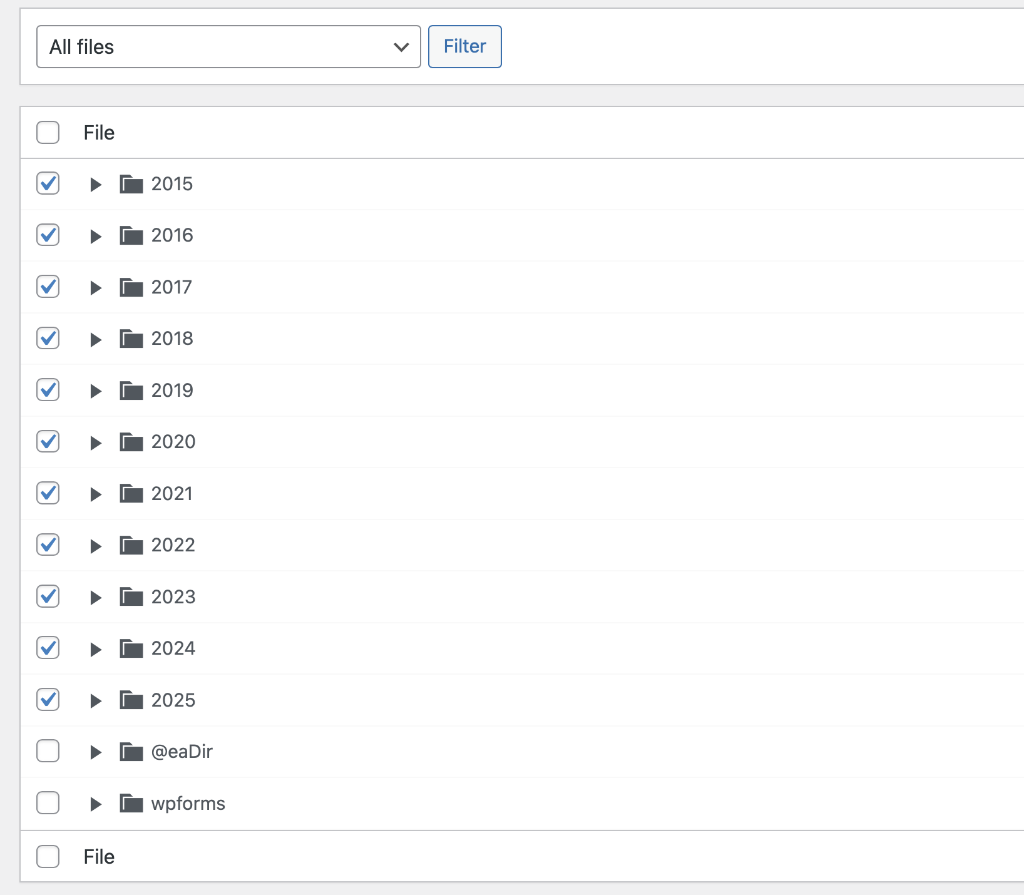Image resolution: width=1024 pixels, height=895 pixels.
Task: Click the 2021 folder icon
Action: [131, 494]
